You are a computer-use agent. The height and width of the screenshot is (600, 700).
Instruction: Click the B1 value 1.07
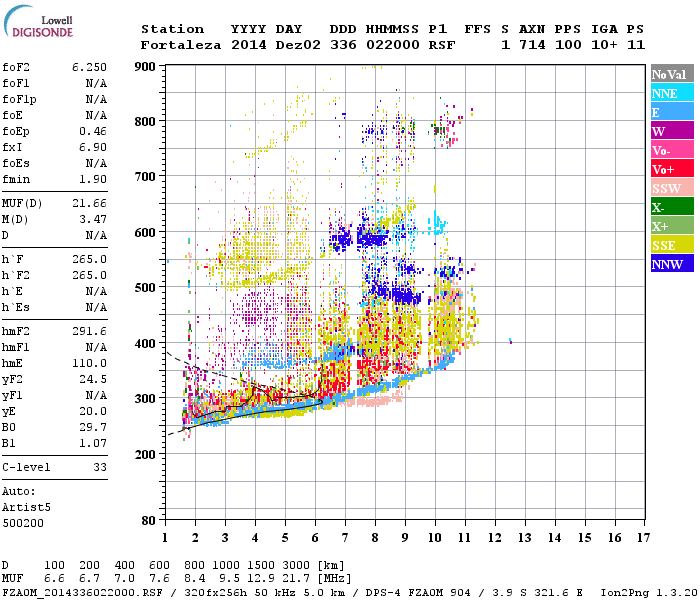tap(93, 444)
